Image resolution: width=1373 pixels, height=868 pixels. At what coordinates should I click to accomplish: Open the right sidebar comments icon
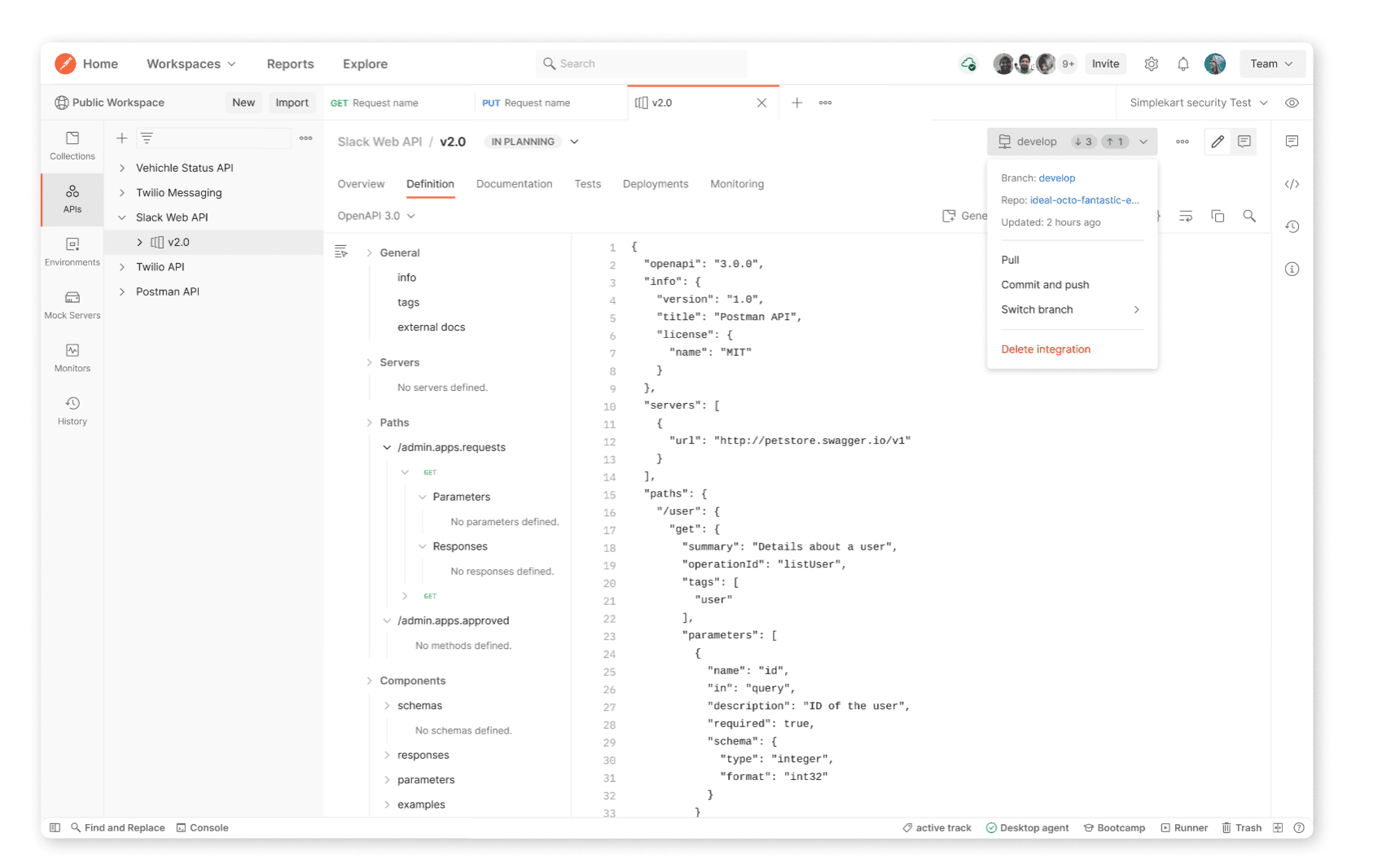tap(1292, 142)
